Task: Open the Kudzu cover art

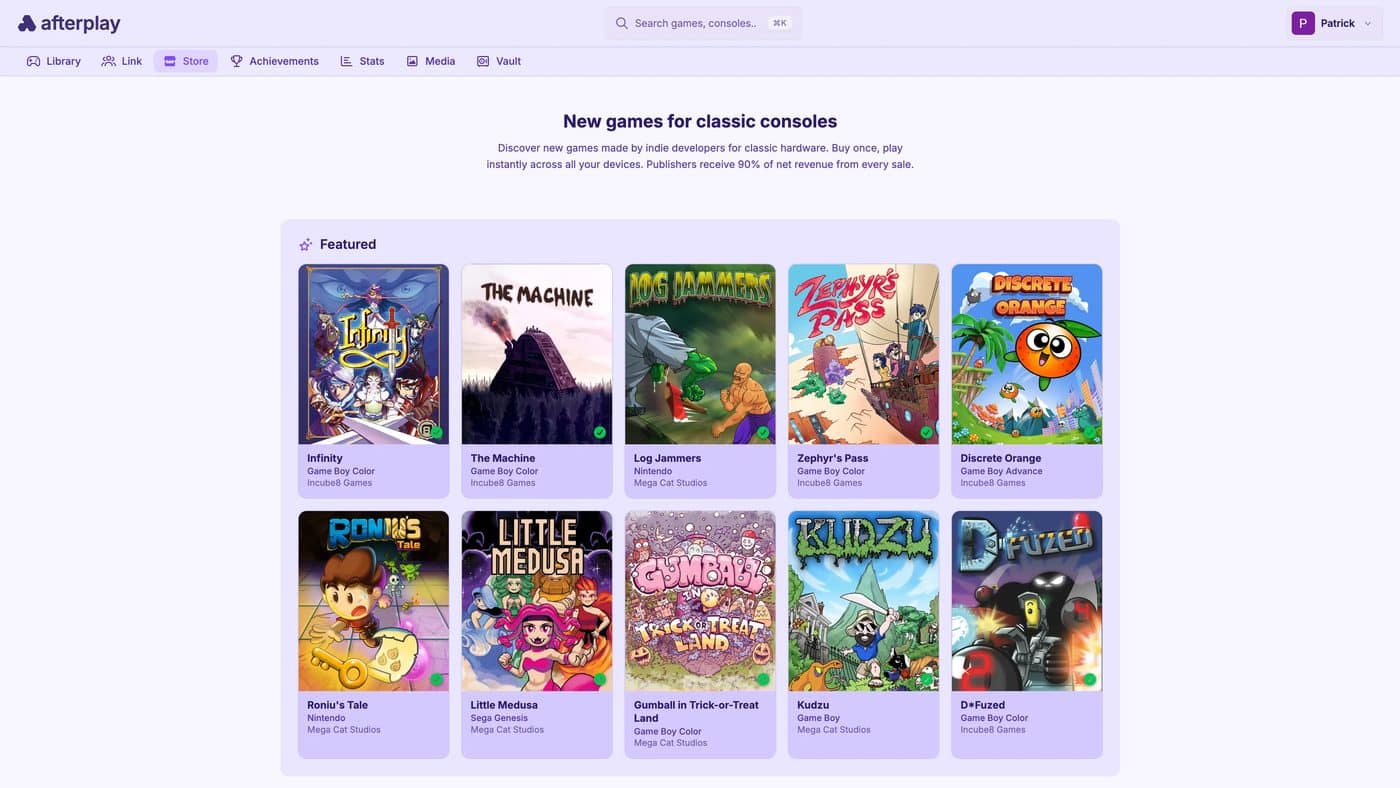Action: tap(864, 601)
